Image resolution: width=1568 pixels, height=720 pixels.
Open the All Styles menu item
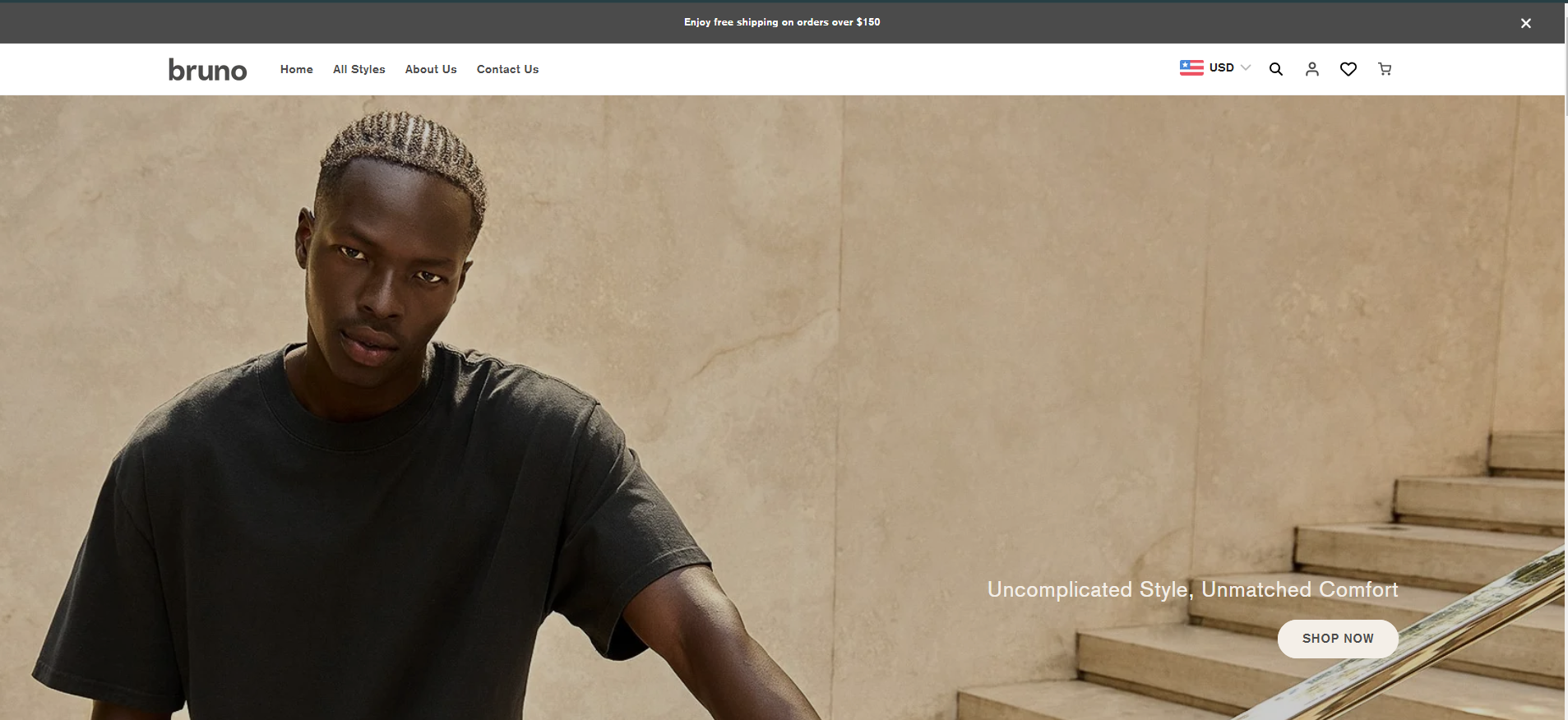pyautogui.click(x=358, y=69)
